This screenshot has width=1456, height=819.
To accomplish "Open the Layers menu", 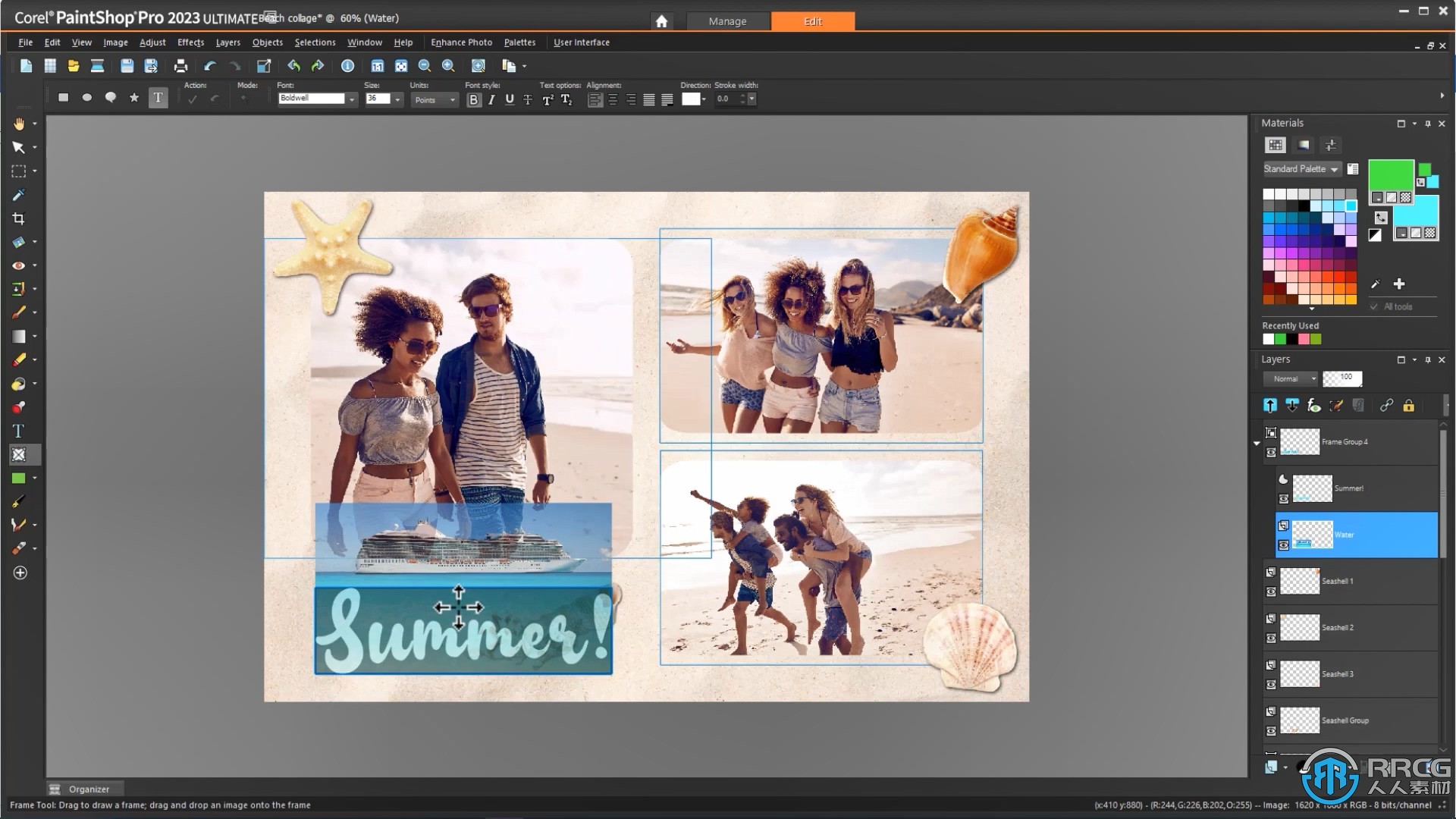I will click(x=228, y=42).
